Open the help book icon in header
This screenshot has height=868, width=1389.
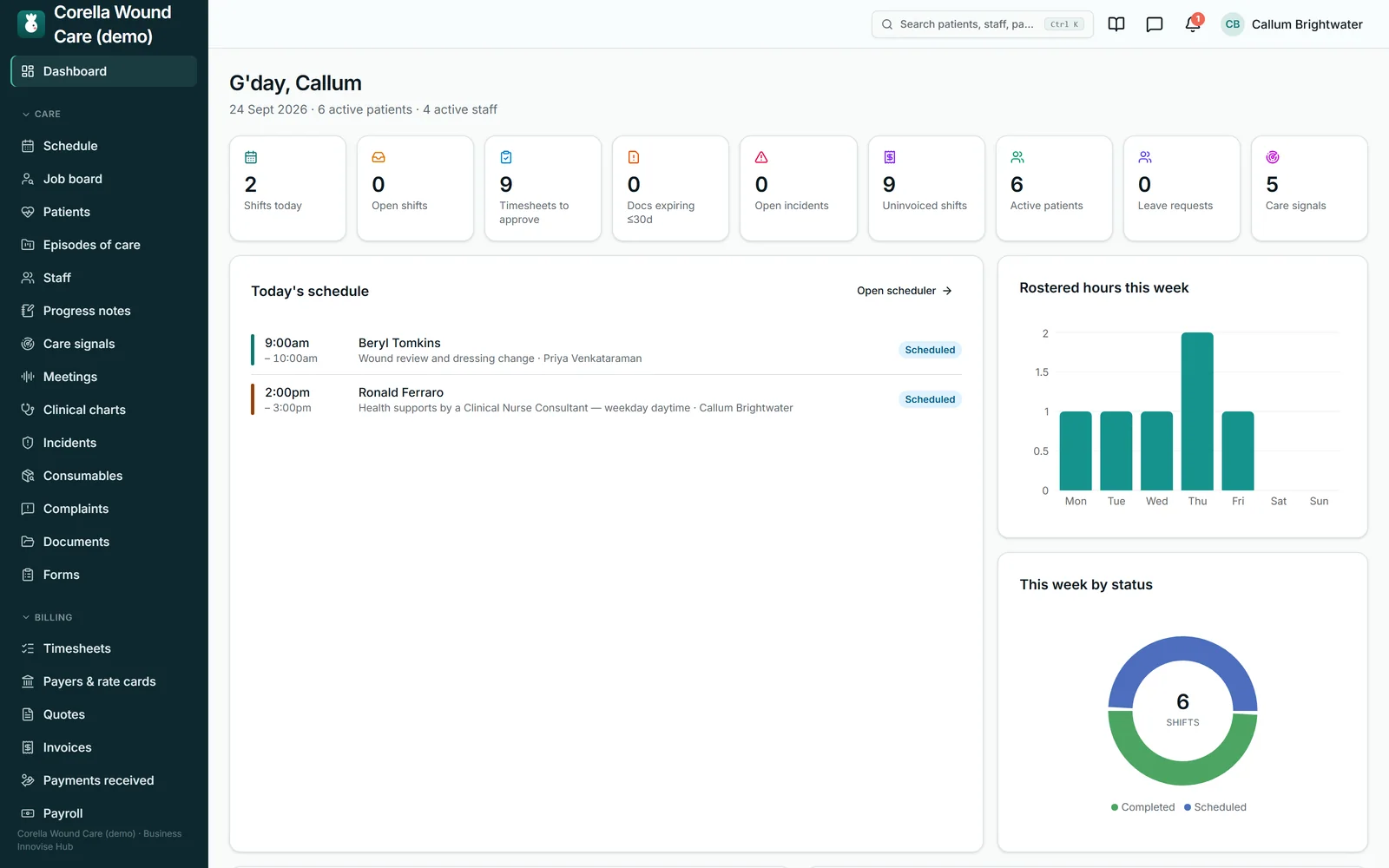coord(1116,24)
